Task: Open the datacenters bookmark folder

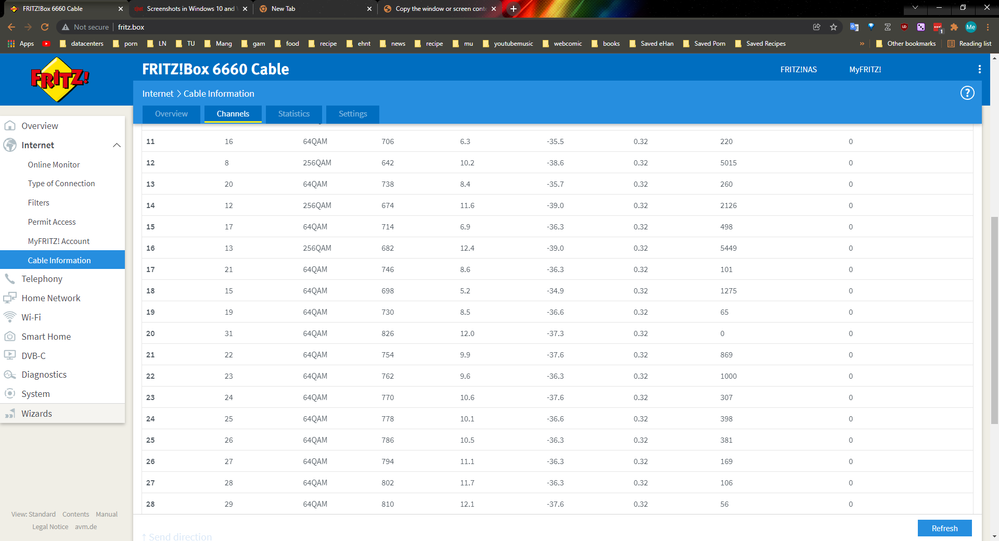Action: 82,43
